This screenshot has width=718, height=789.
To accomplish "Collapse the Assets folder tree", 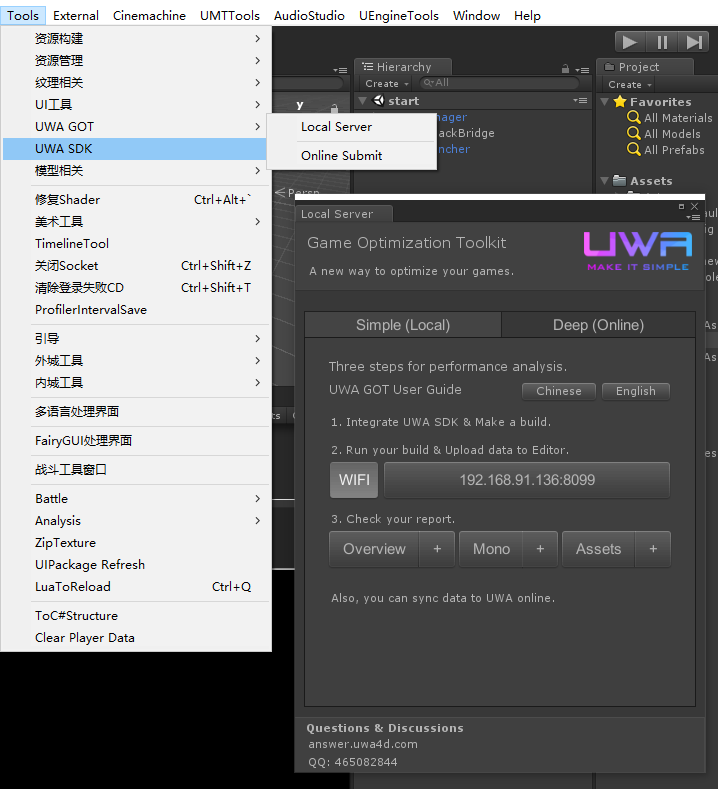I will (605, 181).
